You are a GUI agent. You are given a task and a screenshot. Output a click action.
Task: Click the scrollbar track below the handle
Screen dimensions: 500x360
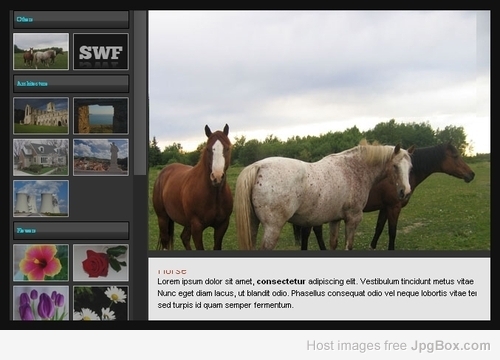140,248
